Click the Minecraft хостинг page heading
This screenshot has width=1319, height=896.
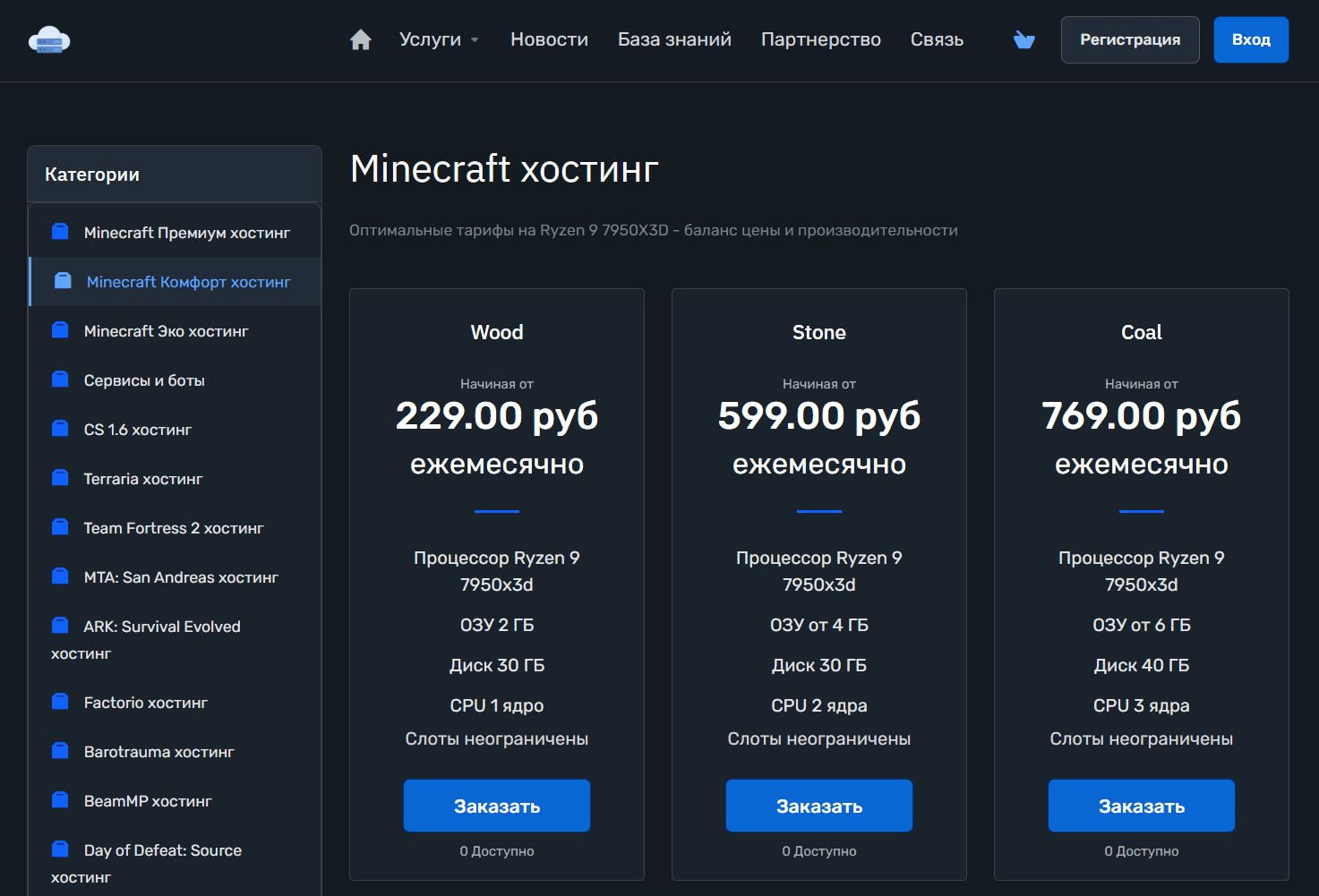pyautogui.click(x=504, y=168)
